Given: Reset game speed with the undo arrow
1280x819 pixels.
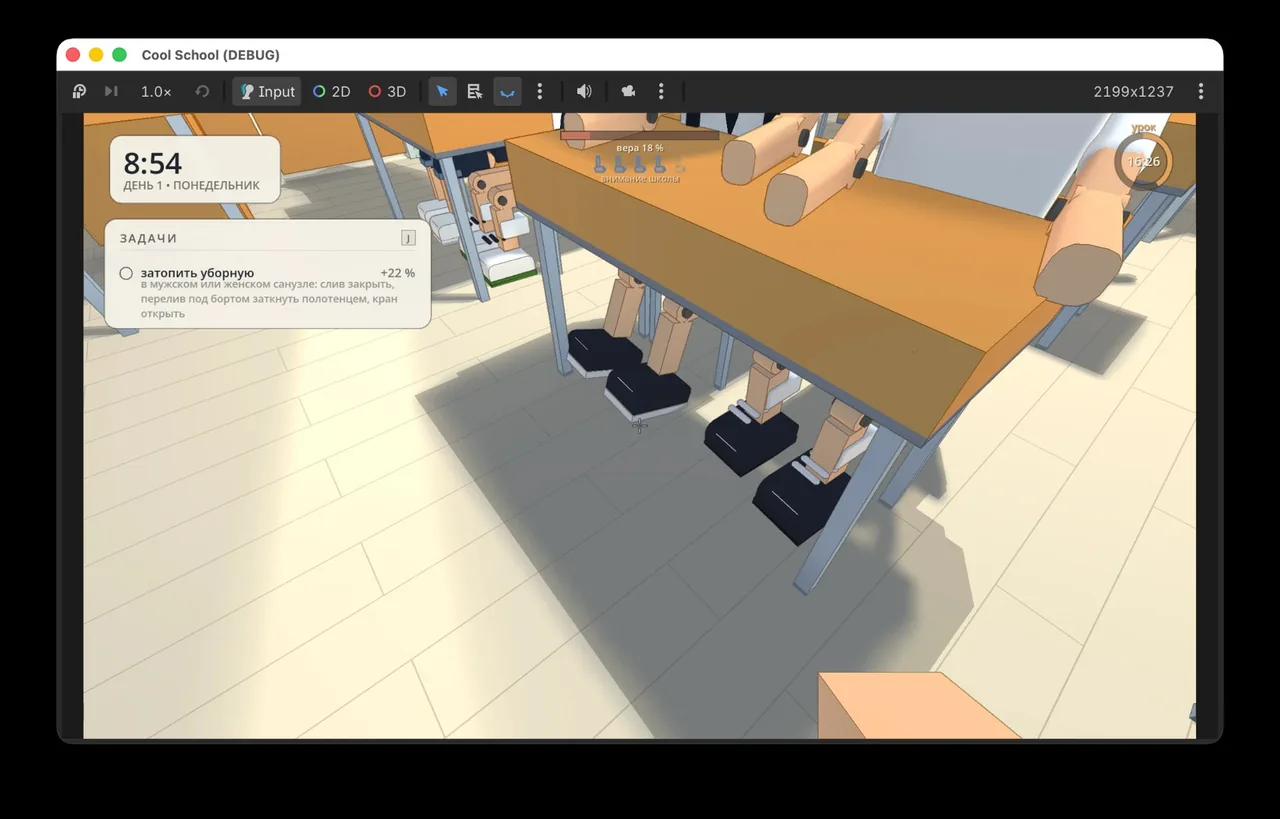Looking at the screenshot, I should [x=202, y=91].
